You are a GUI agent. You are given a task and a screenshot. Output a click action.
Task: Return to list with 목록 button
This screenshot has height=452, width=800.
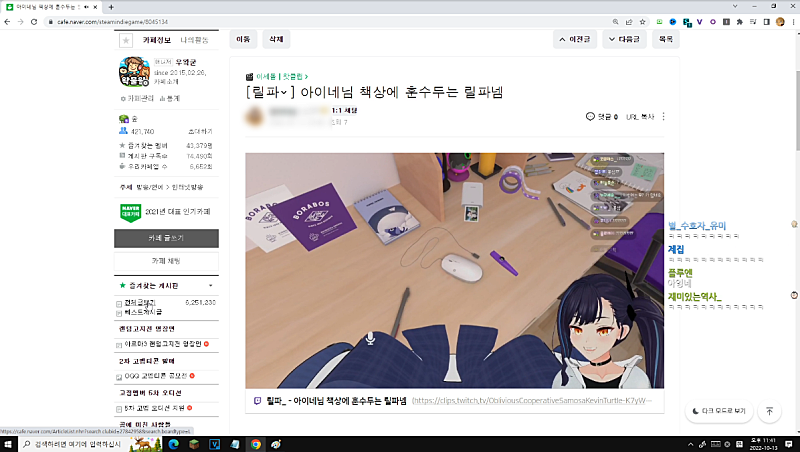coord(666,39)
